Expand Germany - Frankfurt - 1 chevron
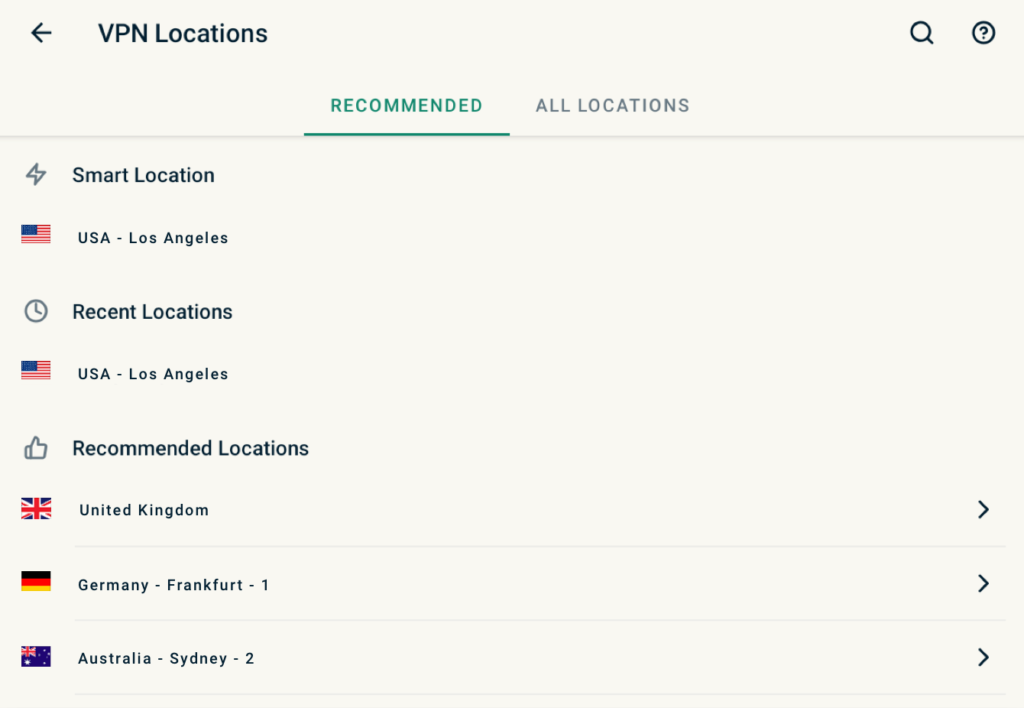This screenshot has height=708, width=1024. [983, 584]
